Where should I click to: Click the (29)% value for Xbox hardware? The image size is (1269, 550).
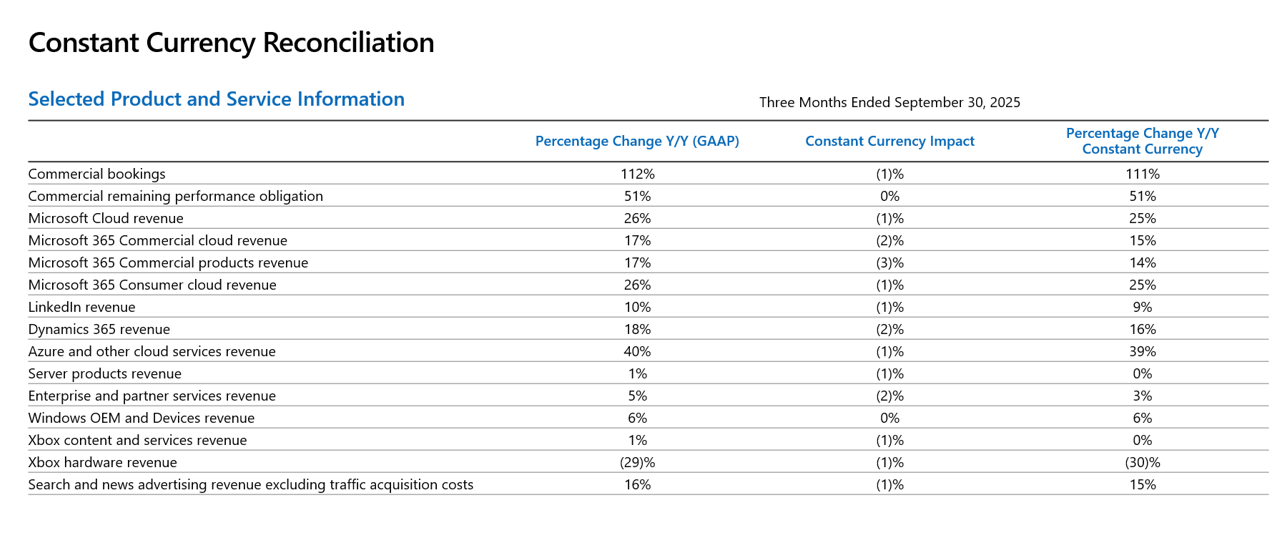637,462
